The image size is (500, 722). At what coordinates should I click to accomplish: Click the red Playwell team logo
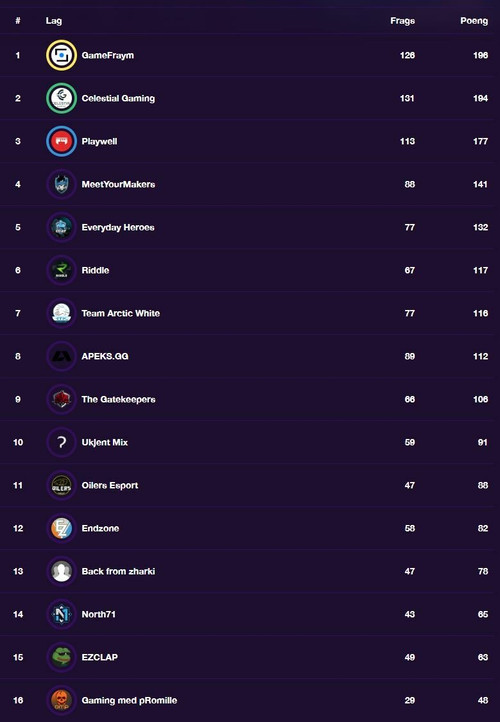[61, 141]
